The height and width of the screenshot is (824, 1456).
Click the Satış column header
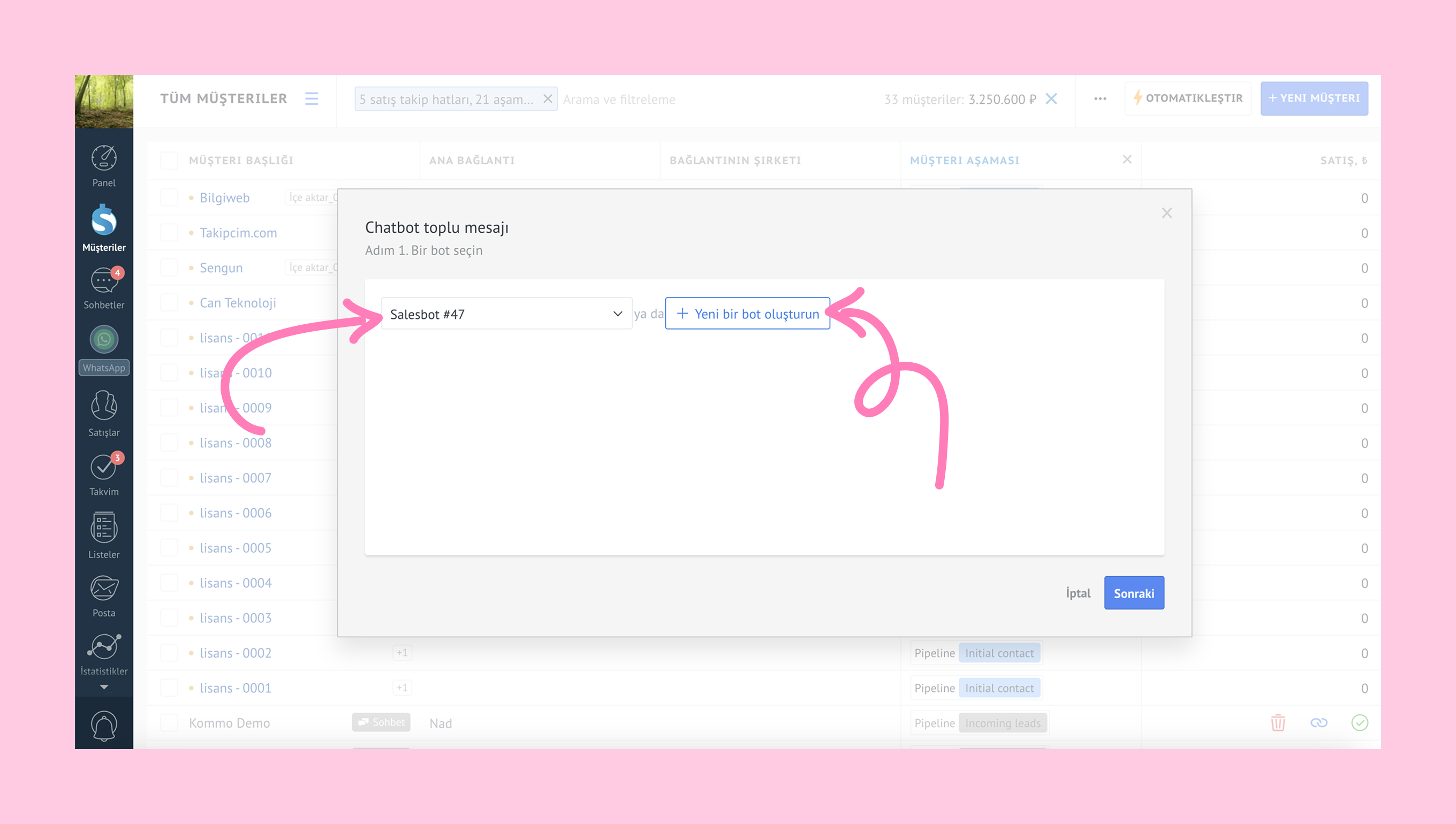click(1344, 160)
